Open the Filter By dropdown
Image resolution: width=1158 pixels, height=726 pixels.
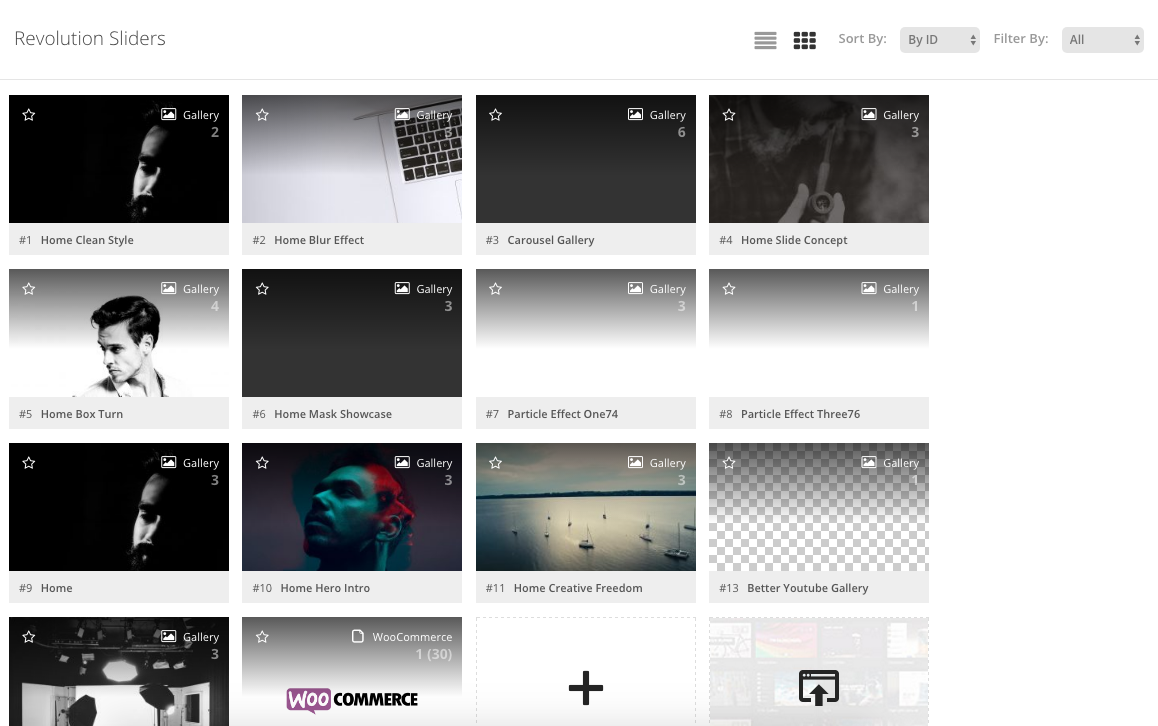click(1102, 40)
